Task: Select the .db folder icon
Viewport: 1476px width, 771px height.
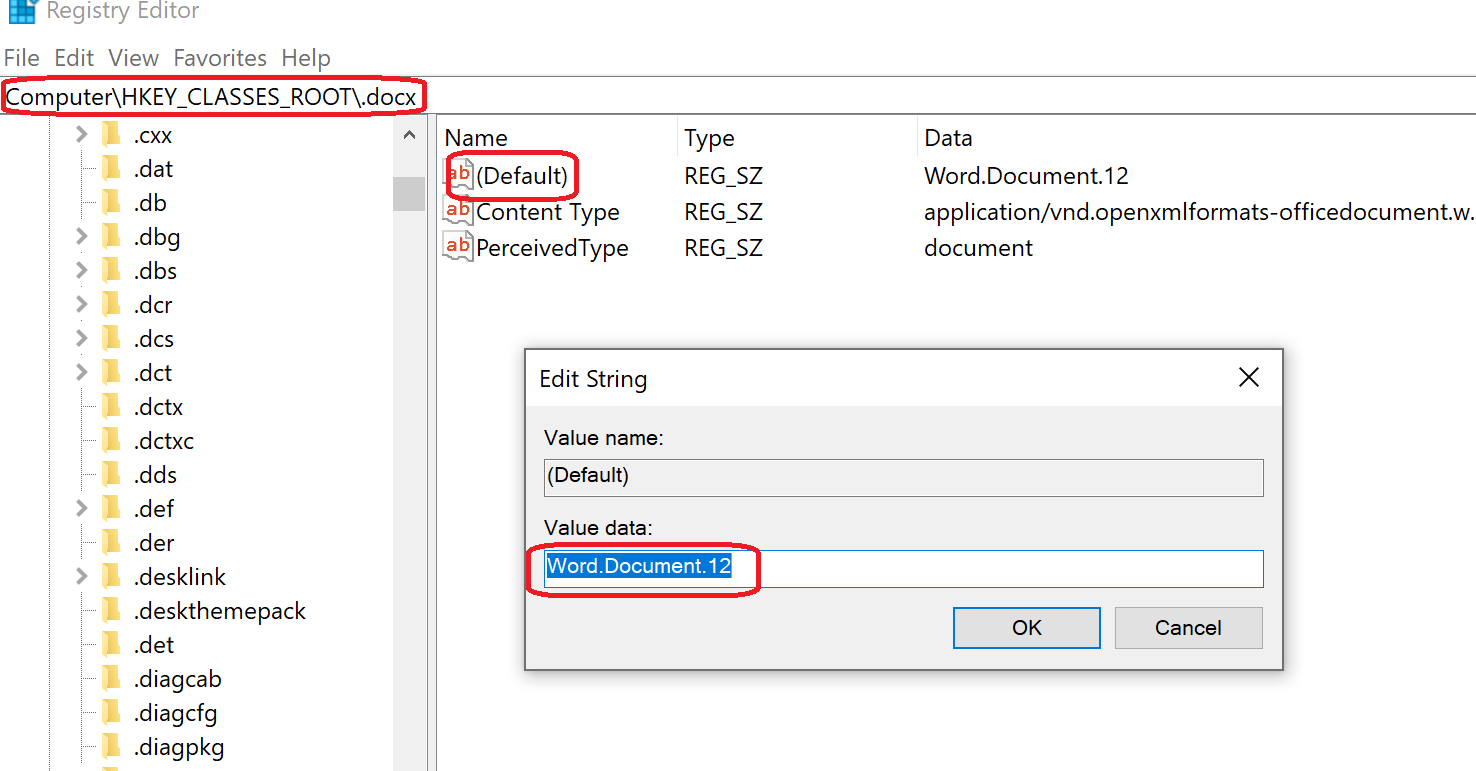Action: [x=111, y=203]
